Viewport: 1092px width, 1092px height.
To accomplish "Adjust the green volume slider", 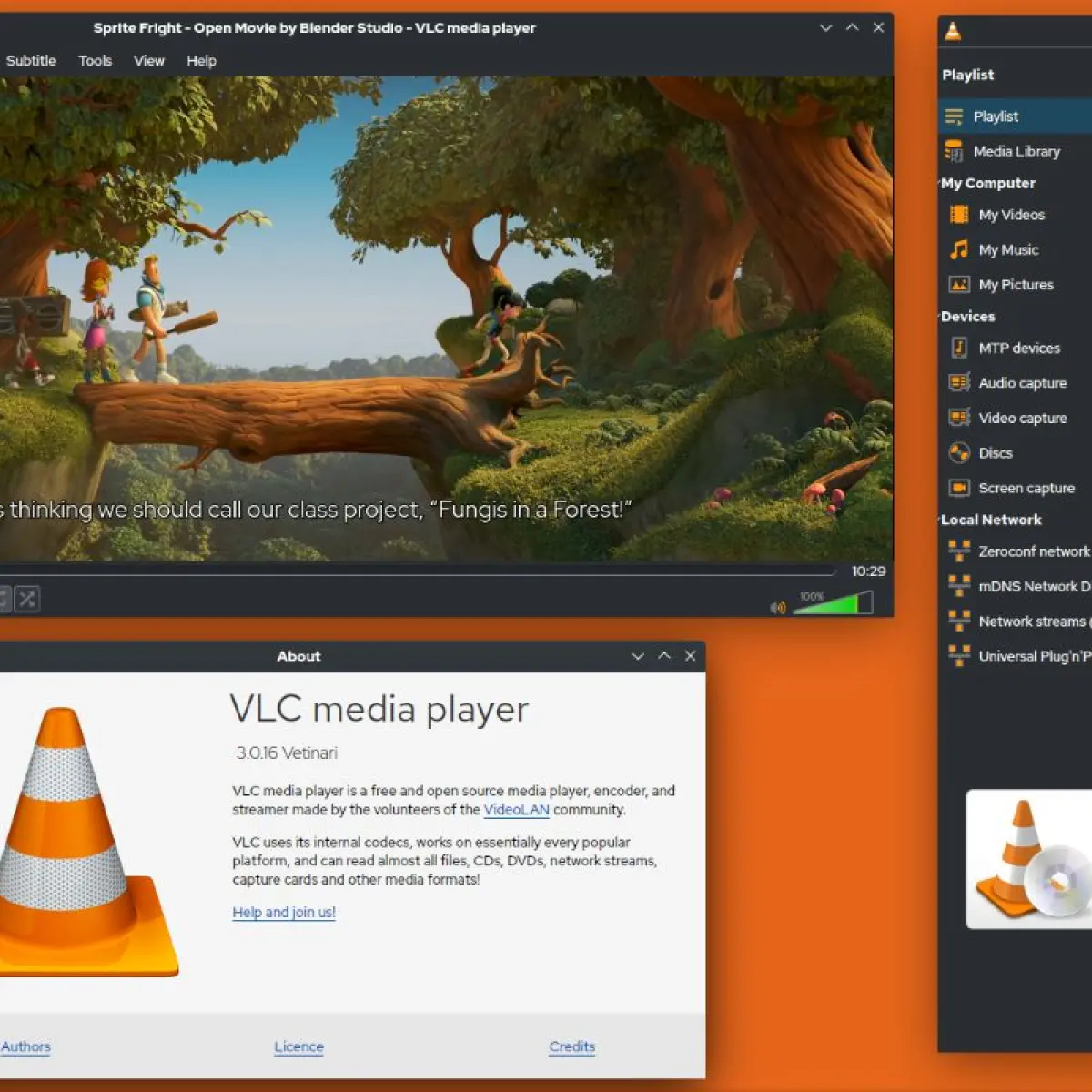I will pyautogui.click(x=833, y=602).
